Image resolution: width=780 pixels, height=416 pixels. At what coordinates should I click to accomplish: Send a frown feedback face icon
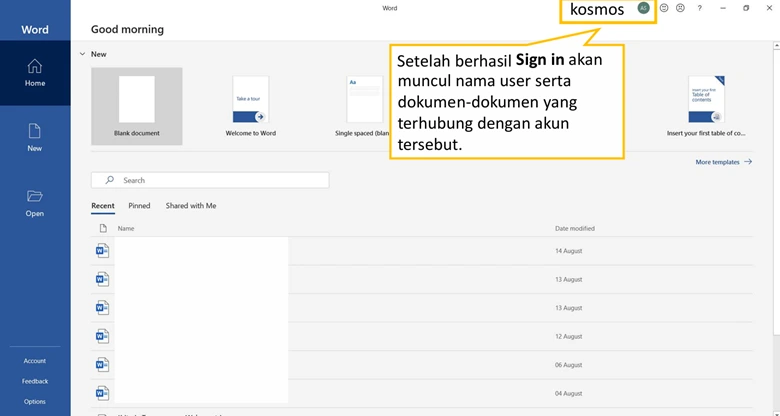680,8
